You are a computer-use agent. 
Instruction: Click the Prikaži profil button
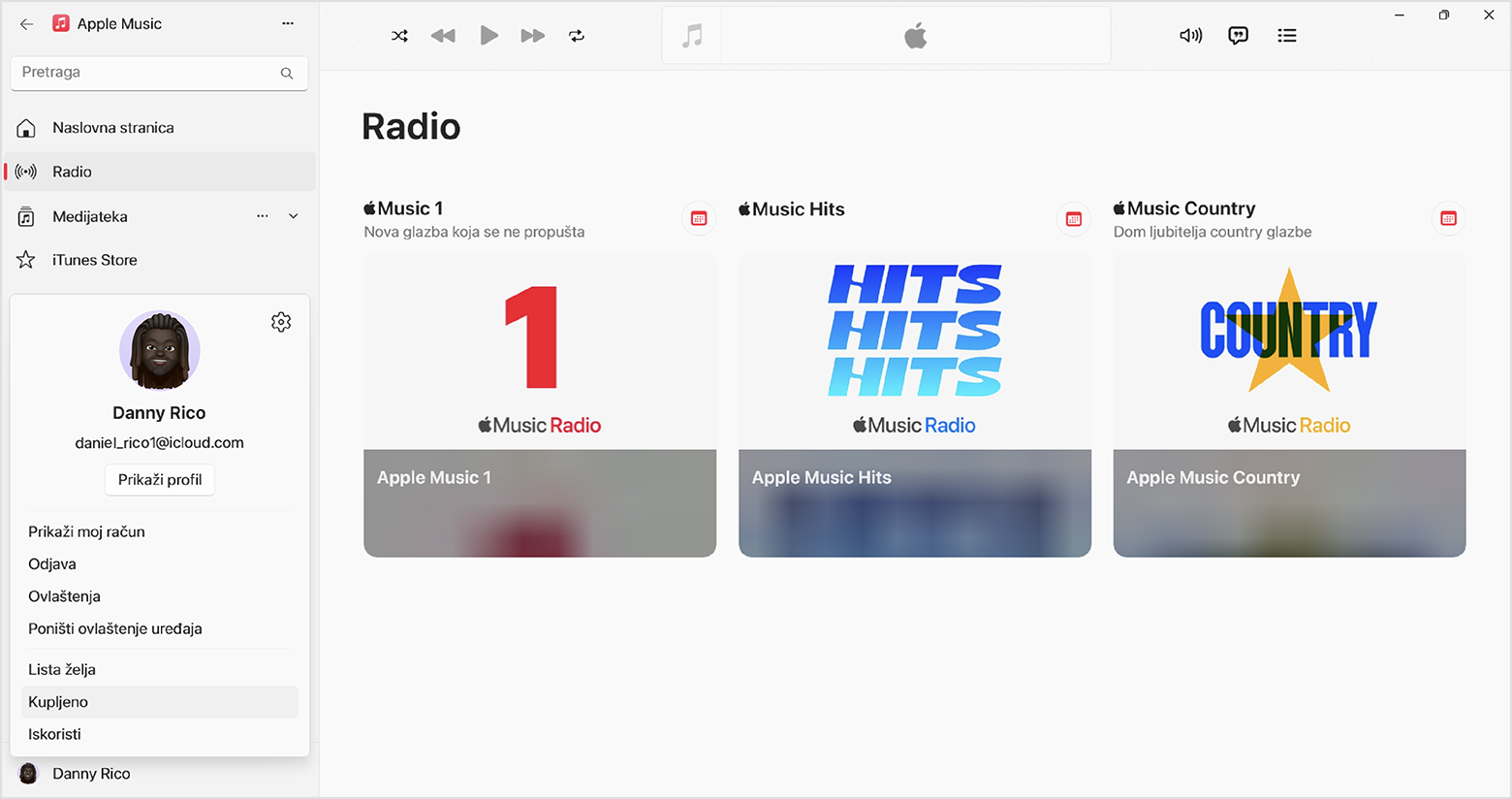(x=159, y=479)
